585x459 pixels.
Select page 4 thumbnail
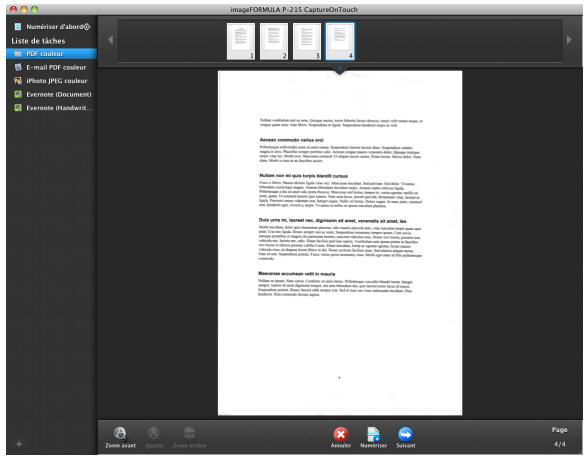340,41
